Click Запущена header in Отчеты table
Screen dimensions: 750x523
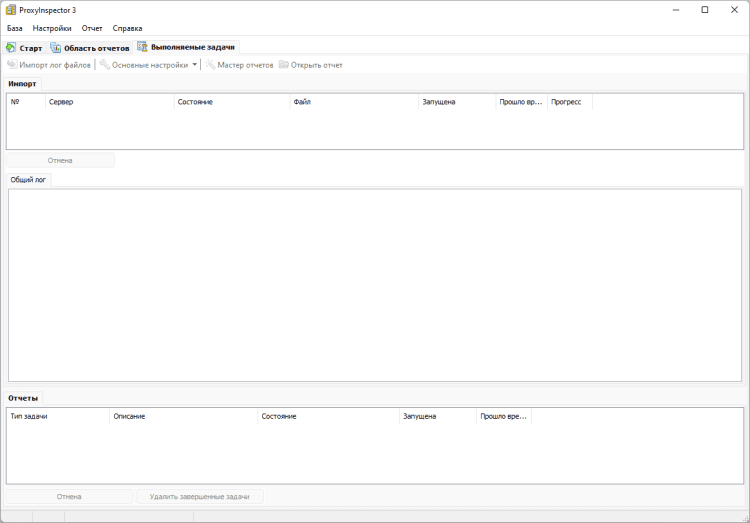[438, 416]
